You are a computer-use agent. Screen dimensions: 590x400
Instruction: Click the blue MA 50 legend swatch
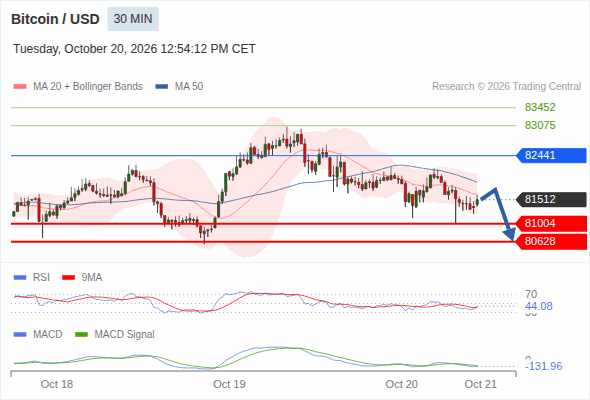(x=162, y=87)
